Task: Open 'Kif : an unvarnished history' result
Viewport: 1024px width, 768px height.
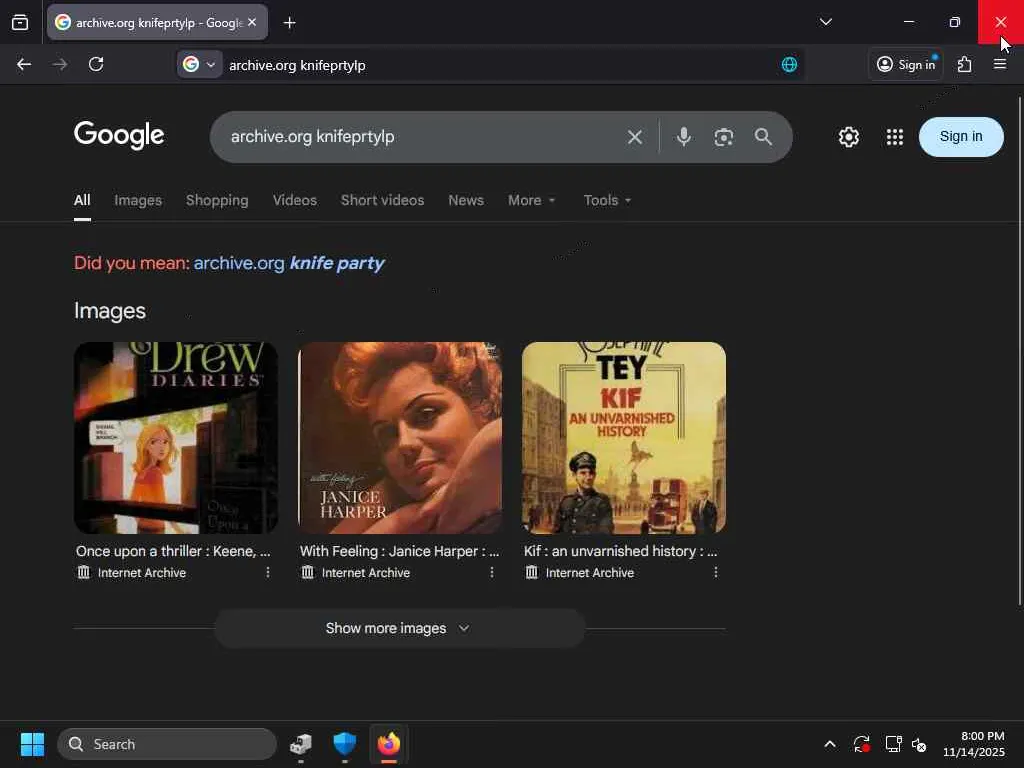Action: (x=620, y=551)
